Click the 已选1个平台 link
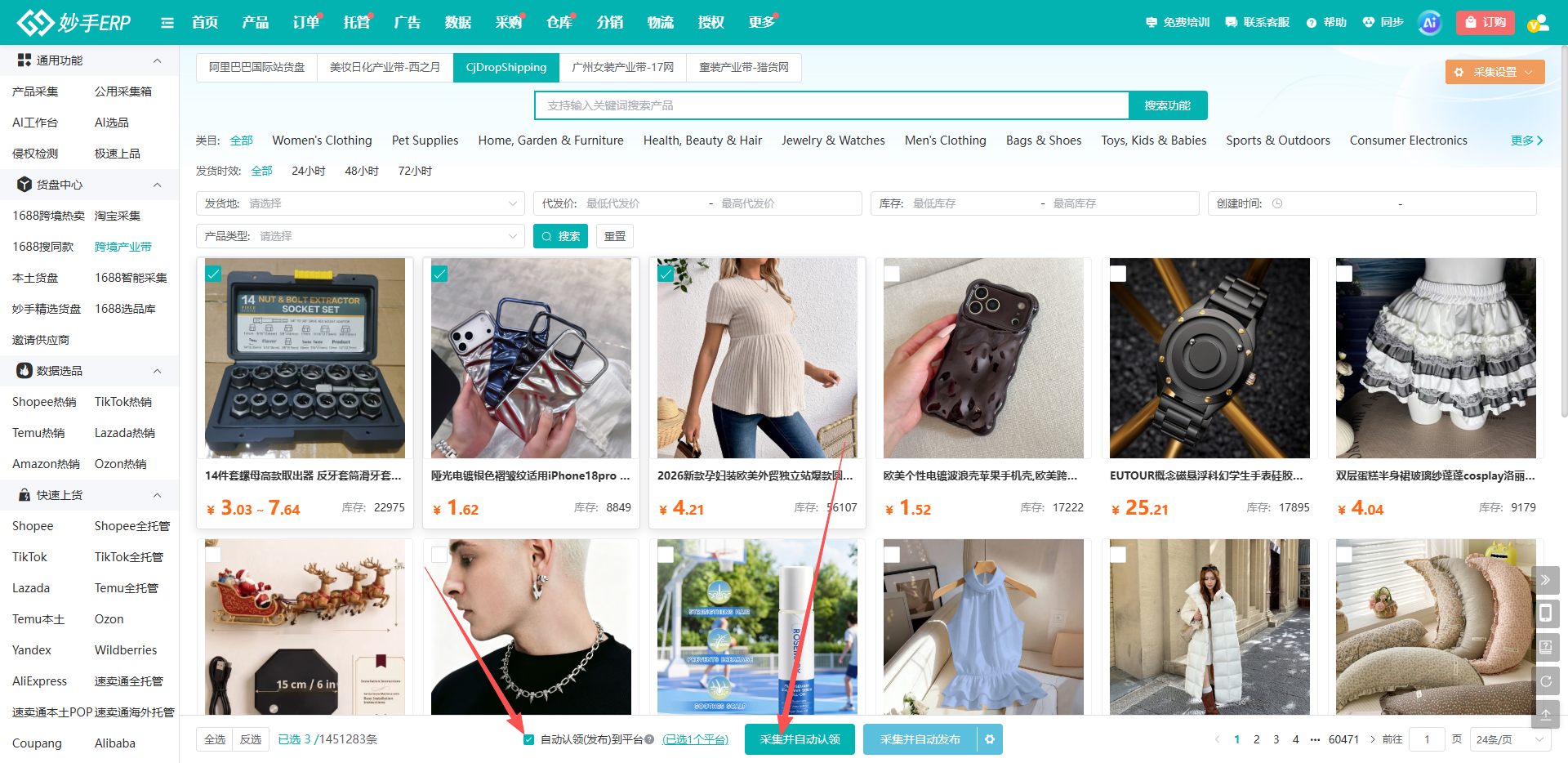This screenshot has width=1568, height=763. tap(695, 739)
